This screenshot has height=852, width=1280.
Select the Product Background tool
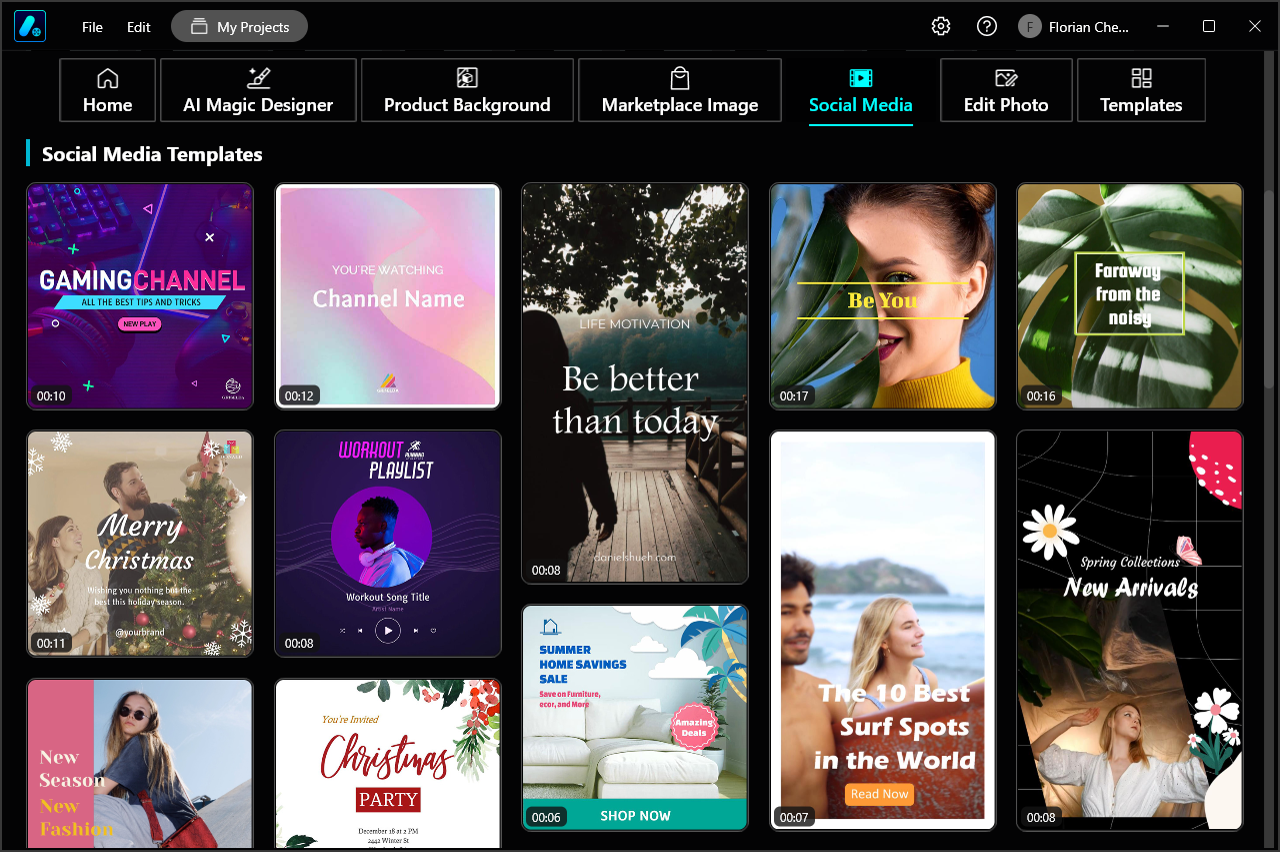[x=466, y=90]
